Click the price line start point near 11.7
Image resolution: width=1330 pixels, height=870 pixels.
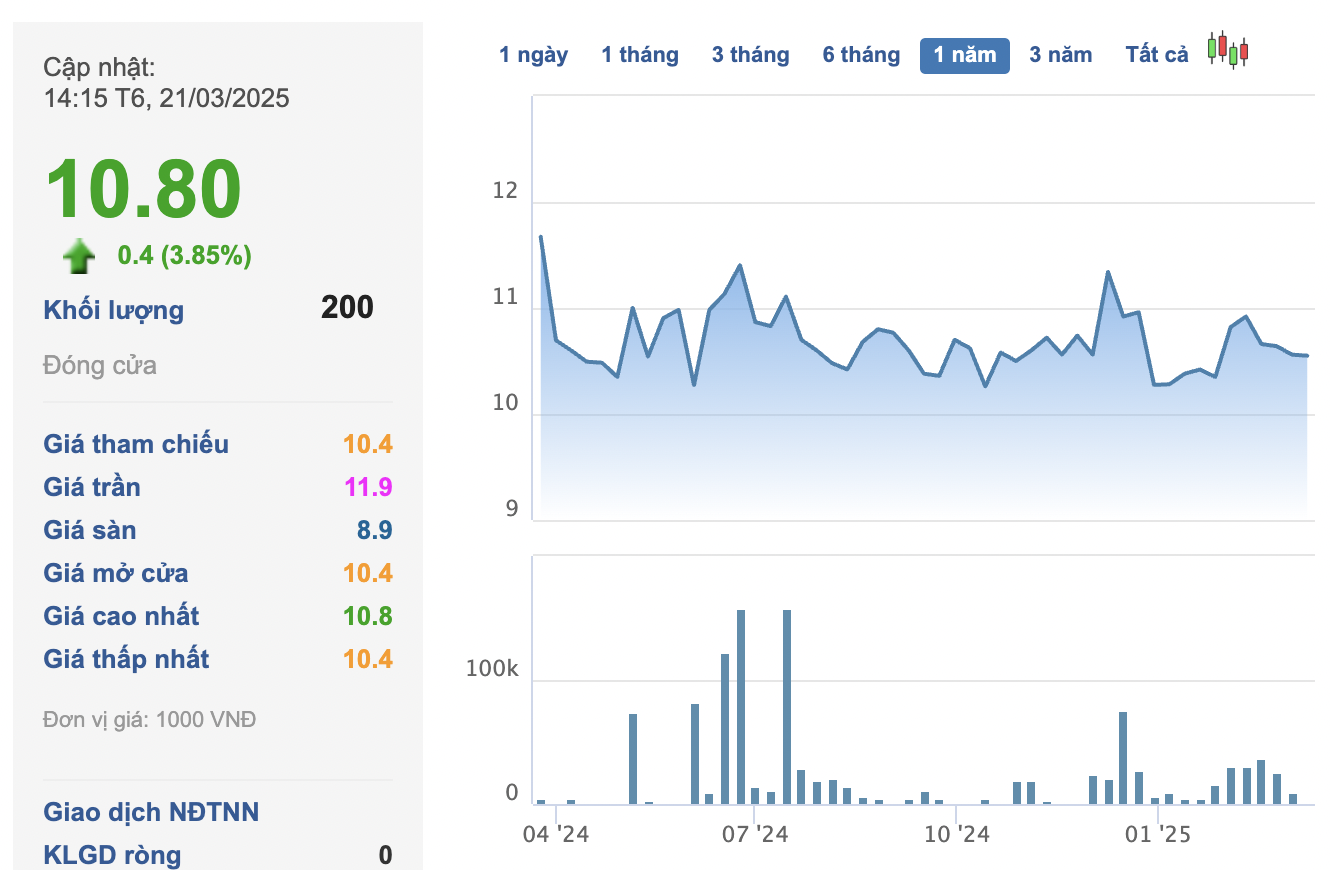click(x=541, y=238)
